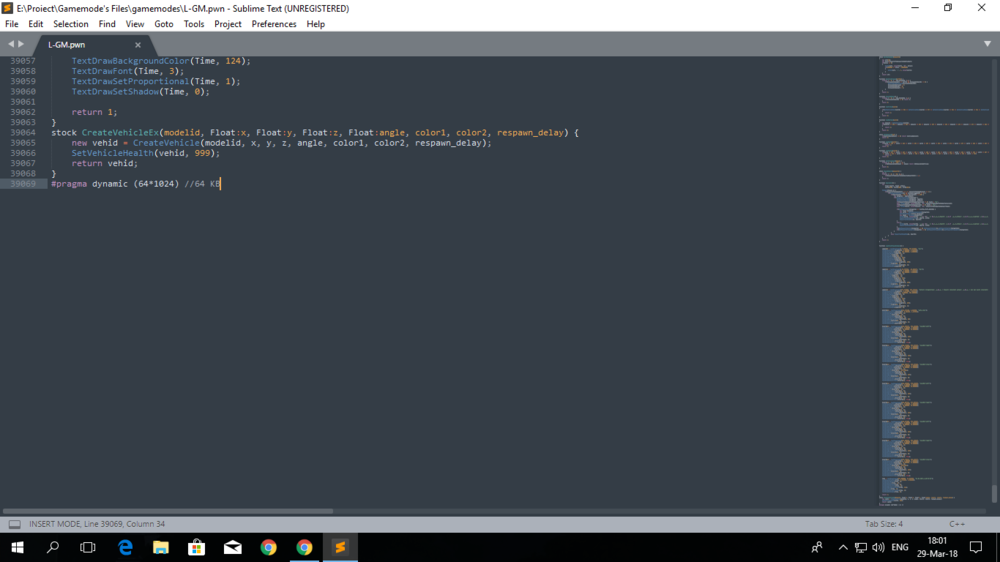Open the network status tray icon
This screenshot has width=1000, height=562.
861,547
